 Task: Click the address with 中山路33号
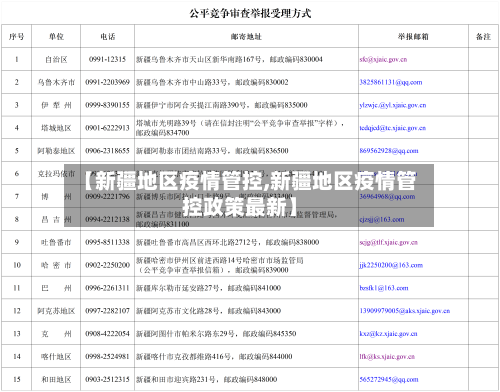212,82
